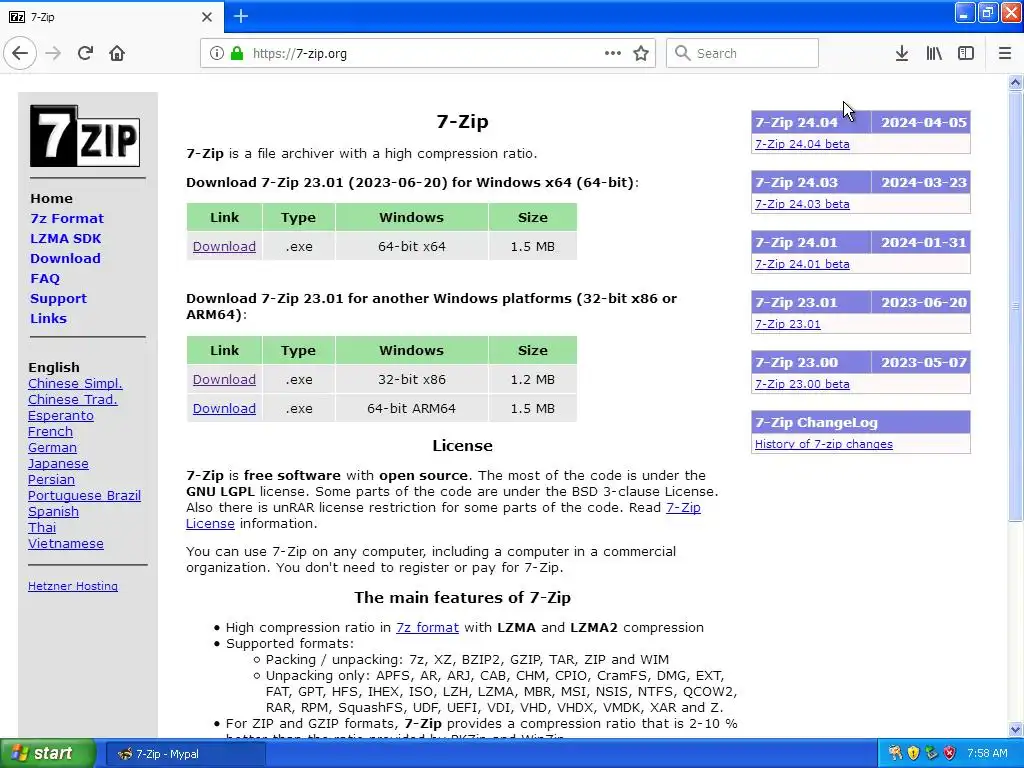This screenshot has height=768, width=1024.
Task: Select 7-Zip - Mypal taskbar button
Action: 185,754
